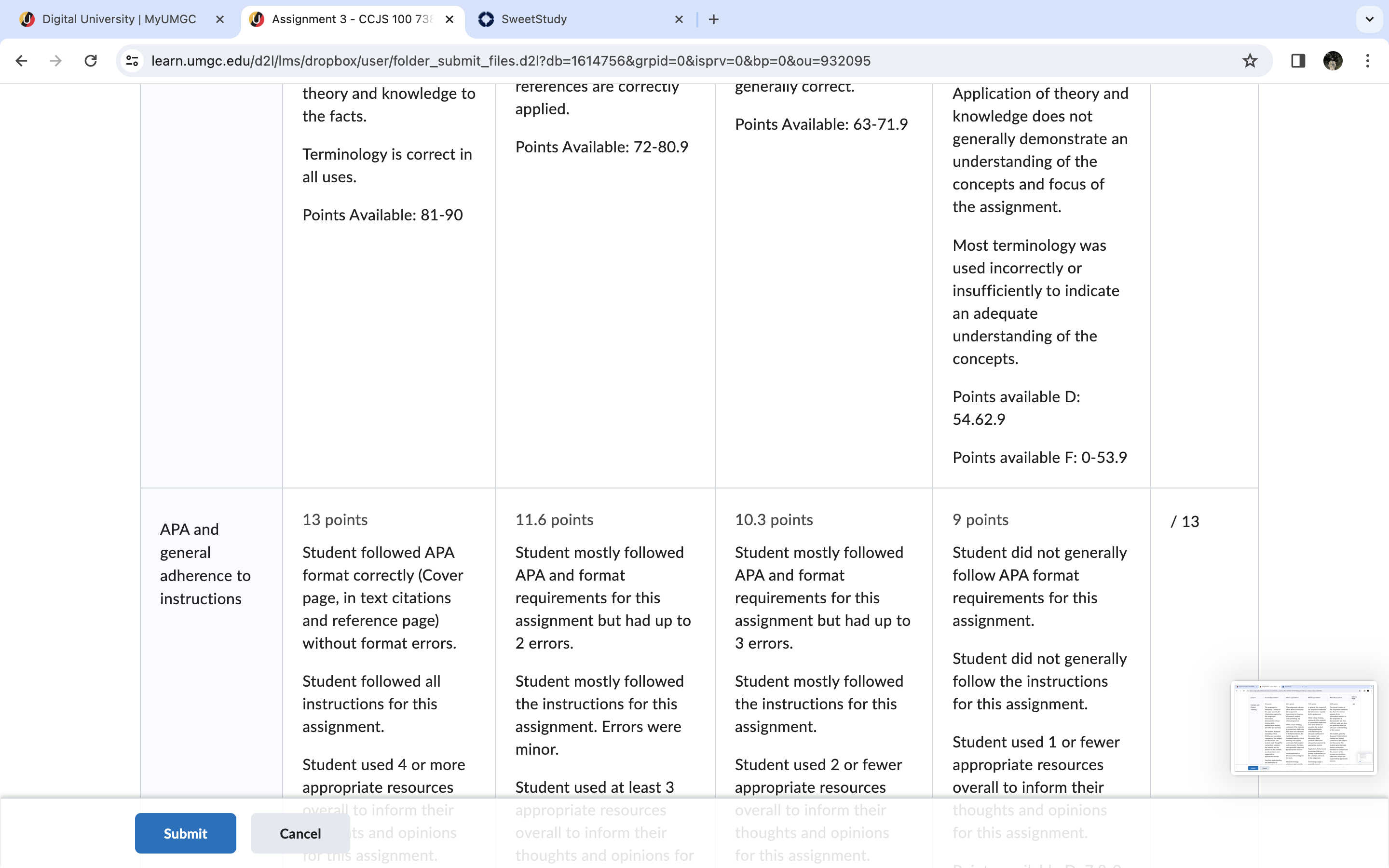This screenshot has height=868, width=1389.
Task: Click 'Most terminology was used incorrectly' paragraph
Action: point(1036,302)
